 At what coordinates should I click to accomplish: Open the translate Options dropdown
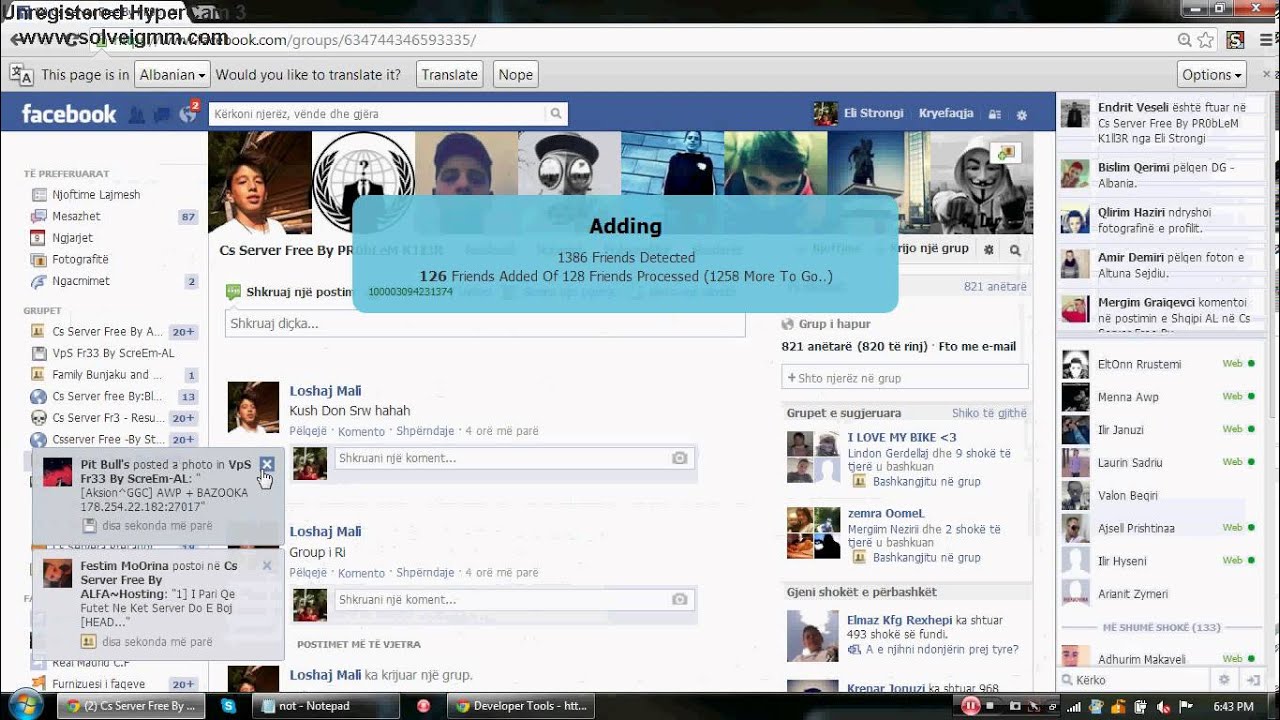click(x=1212, y=75)
